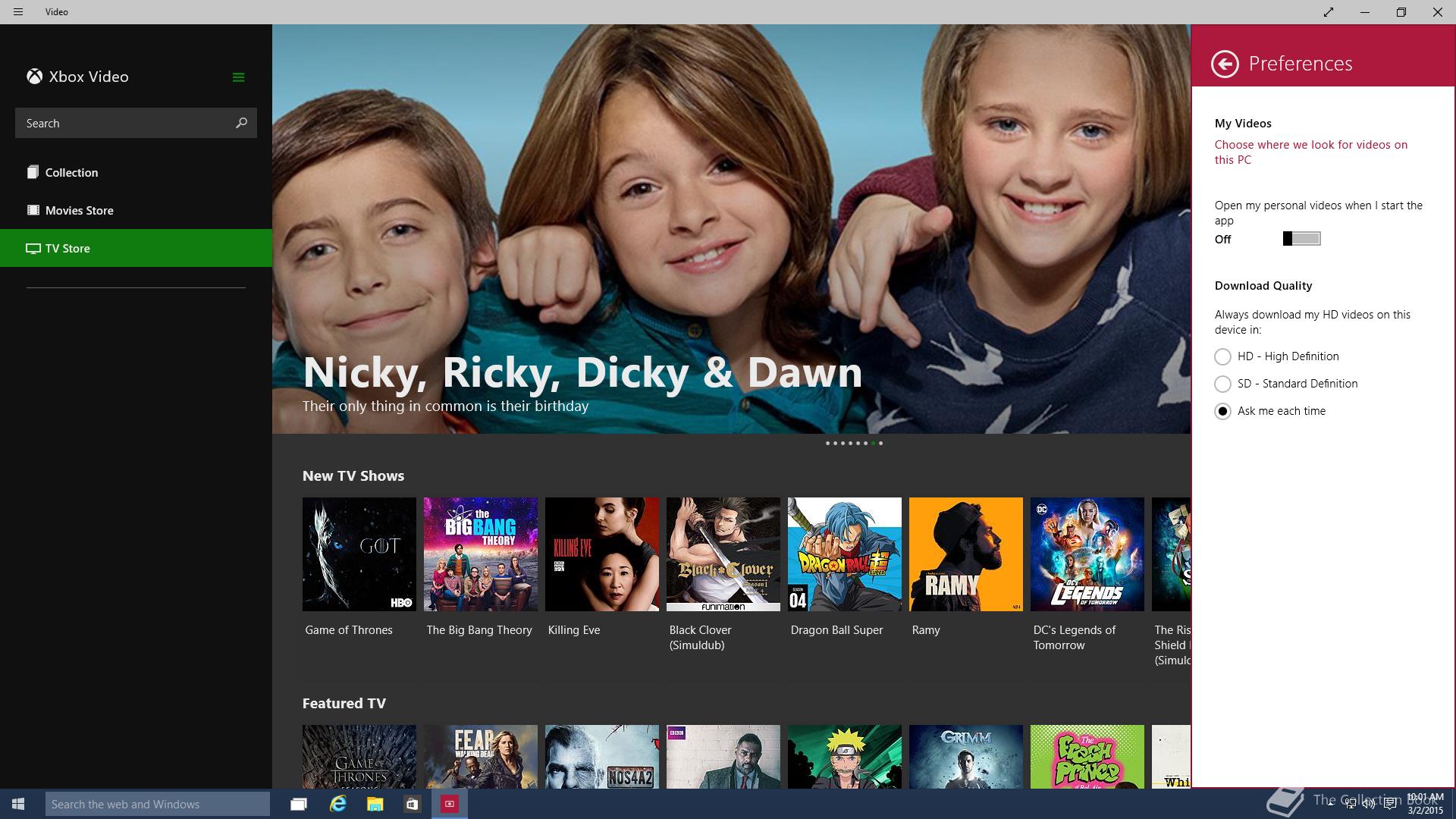Open NOS4A2 poster in Featured TV
1456x819 pixels.
pyautogui.click(x=602, y=757)
